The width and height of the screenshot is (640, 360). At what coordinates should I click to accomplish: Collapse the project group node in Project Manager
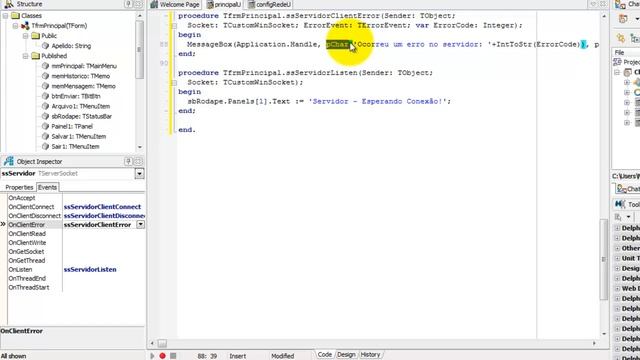coord(617,72)
